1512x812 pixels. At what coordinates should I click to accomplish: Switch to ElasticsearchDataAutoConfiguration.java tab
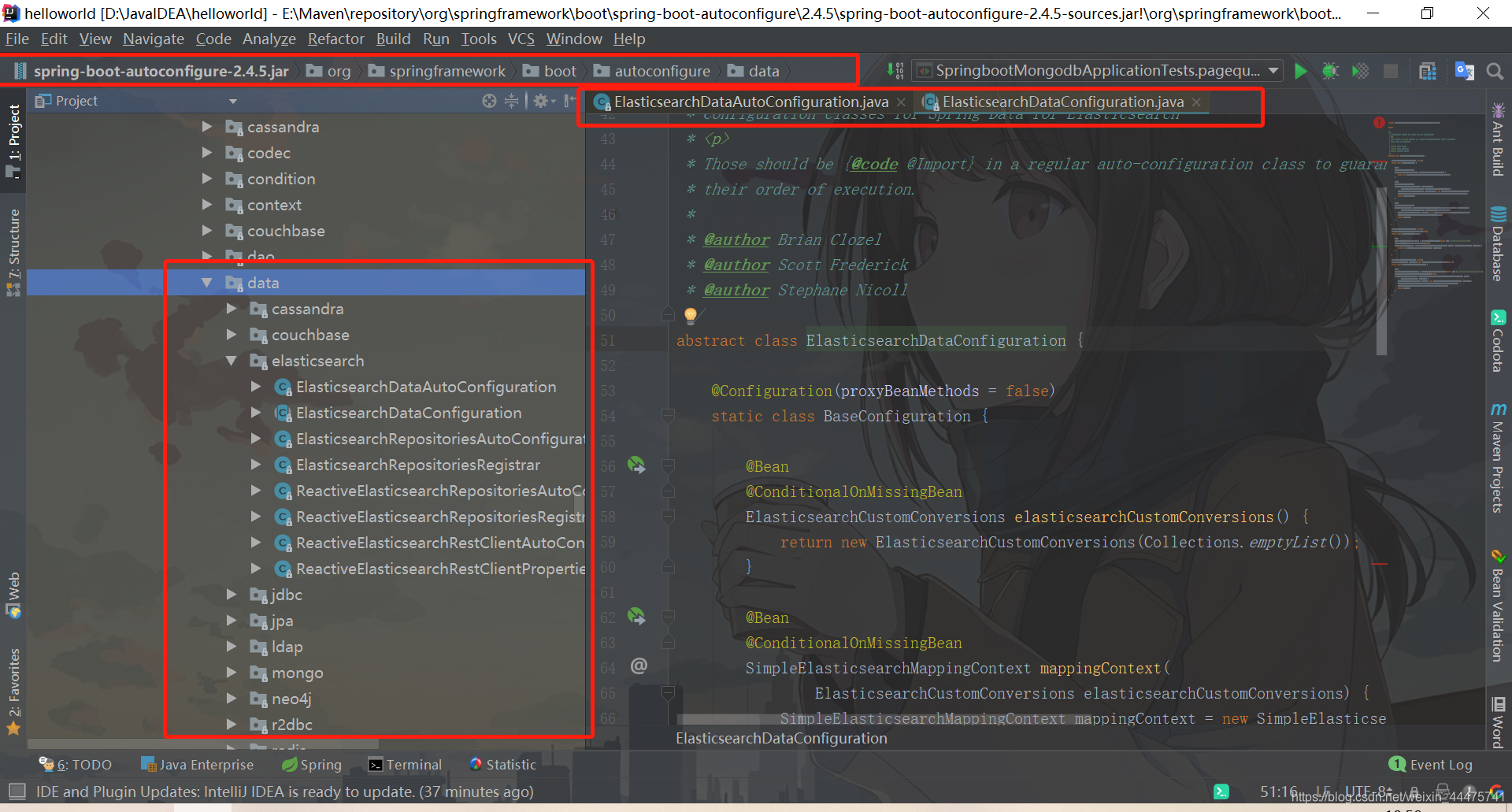pos(750,102)
